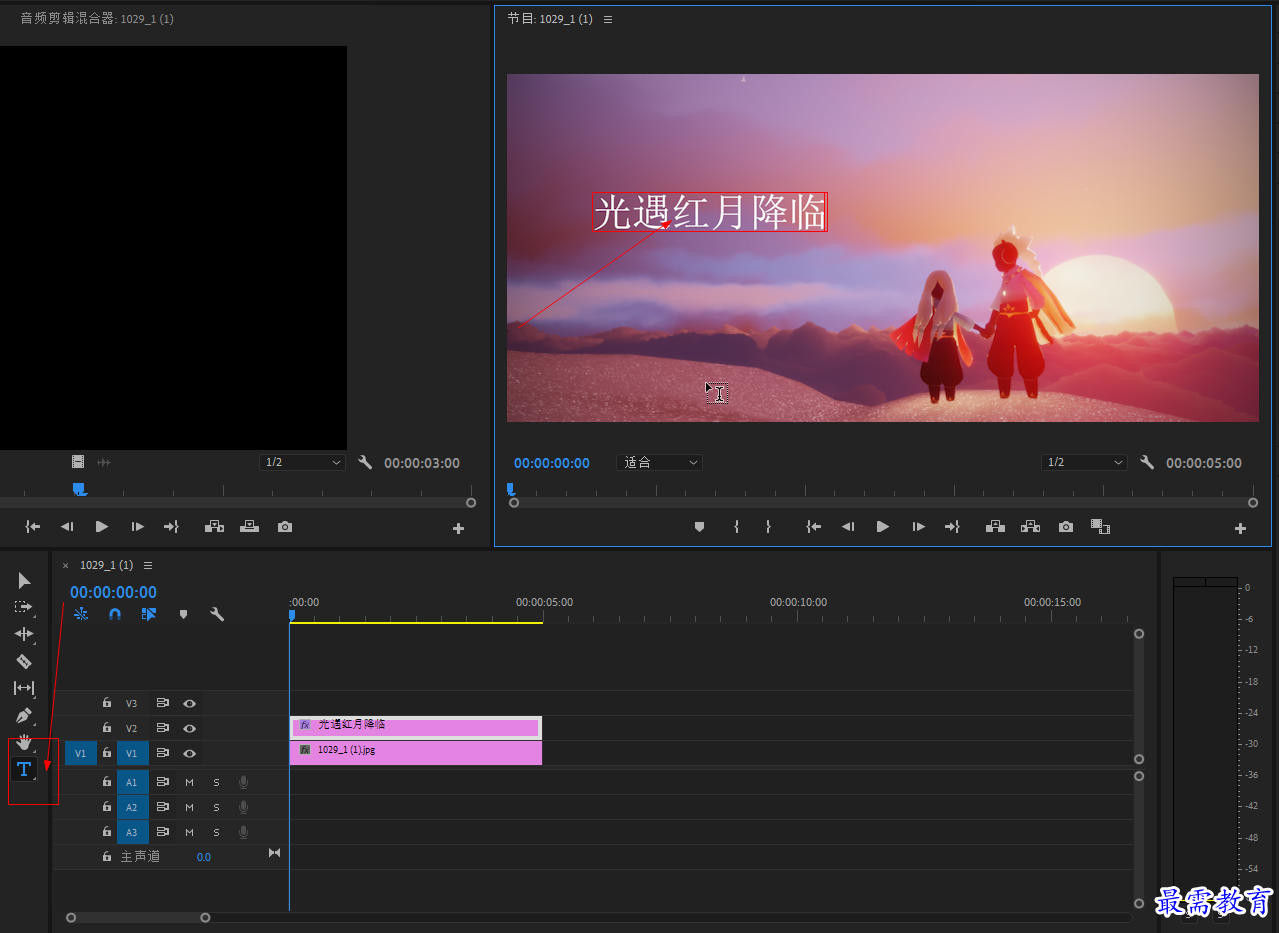
Task: Toggle sync lock on track A3
Action: [x=162, y=832]
